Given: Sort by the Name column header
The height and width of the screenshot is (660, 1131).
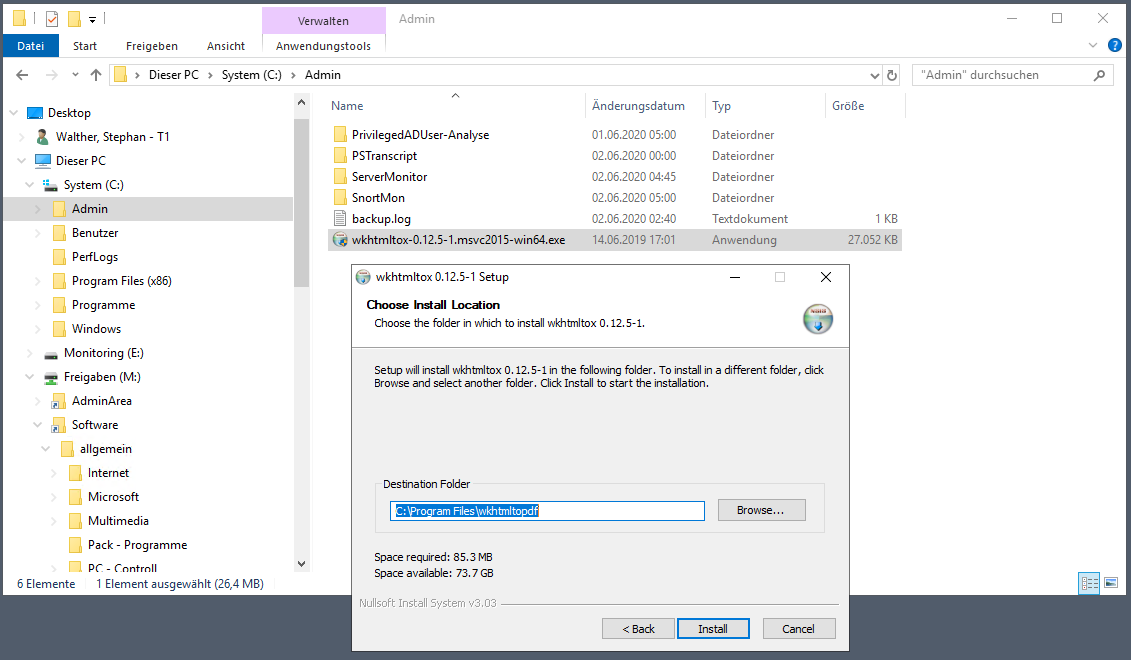Looking at the screenshot, I should (x=347, y=106).
